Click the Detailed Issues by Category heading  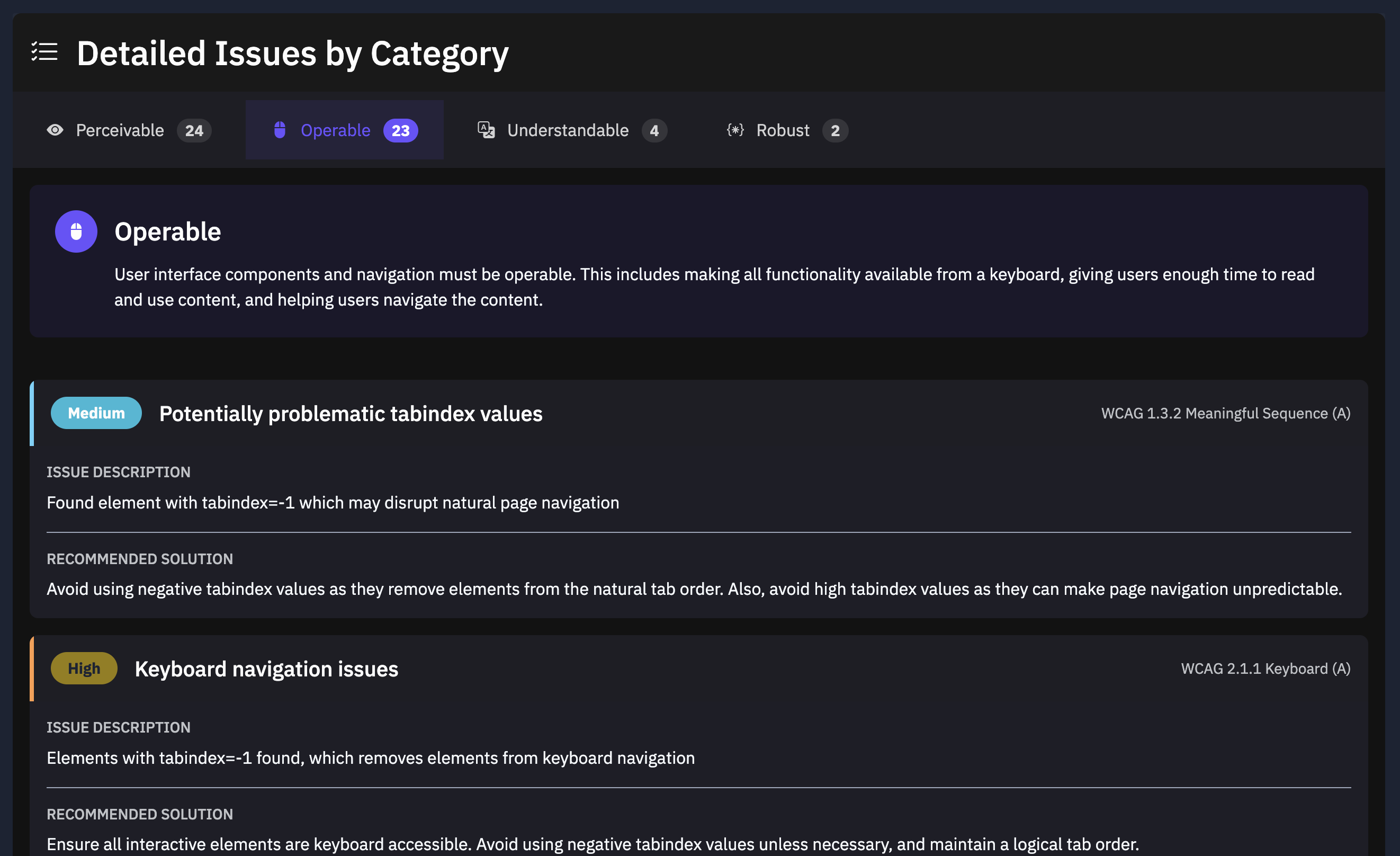293,53
